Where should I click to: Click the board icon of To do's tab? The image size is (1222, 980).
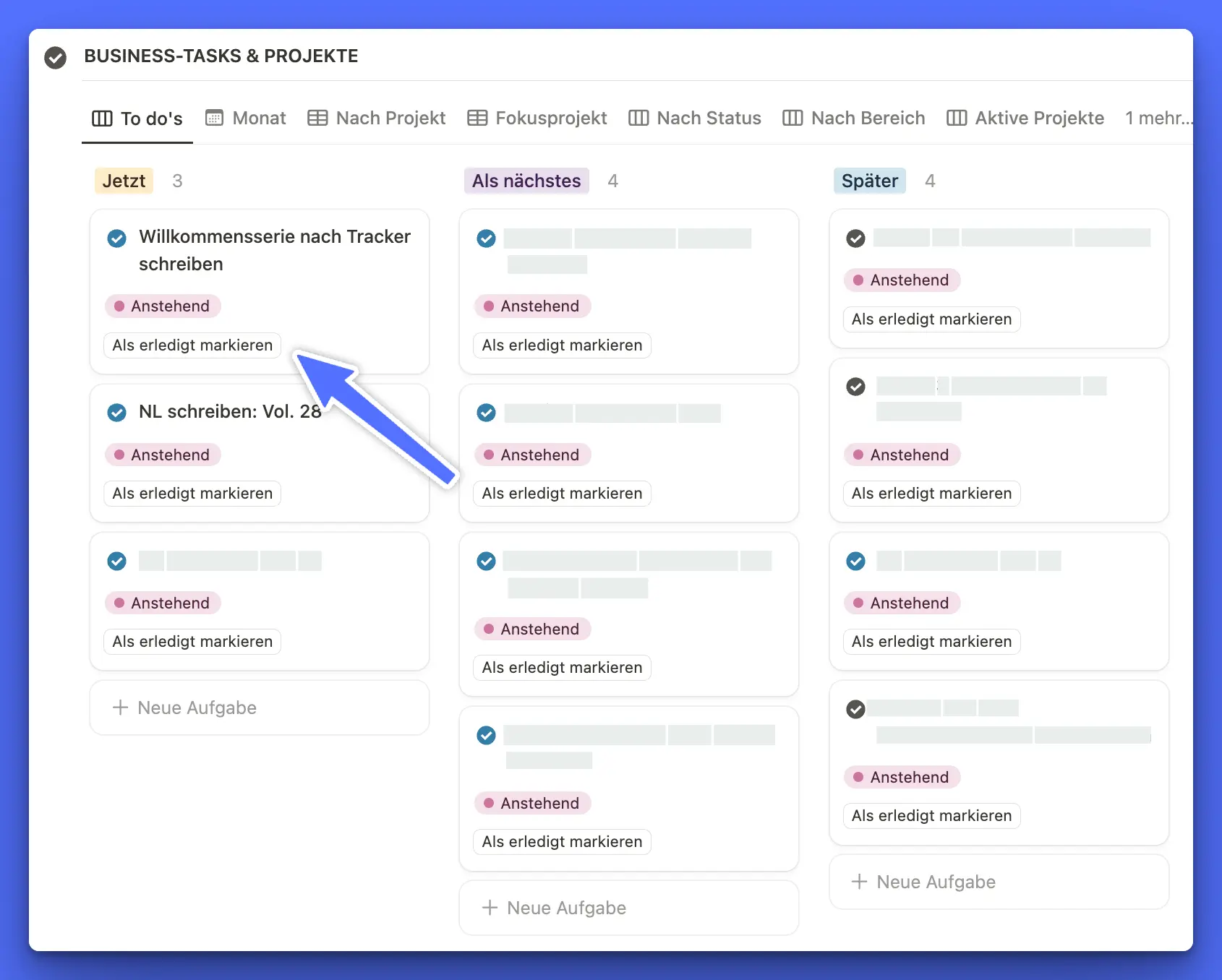[x=102, y=119]
